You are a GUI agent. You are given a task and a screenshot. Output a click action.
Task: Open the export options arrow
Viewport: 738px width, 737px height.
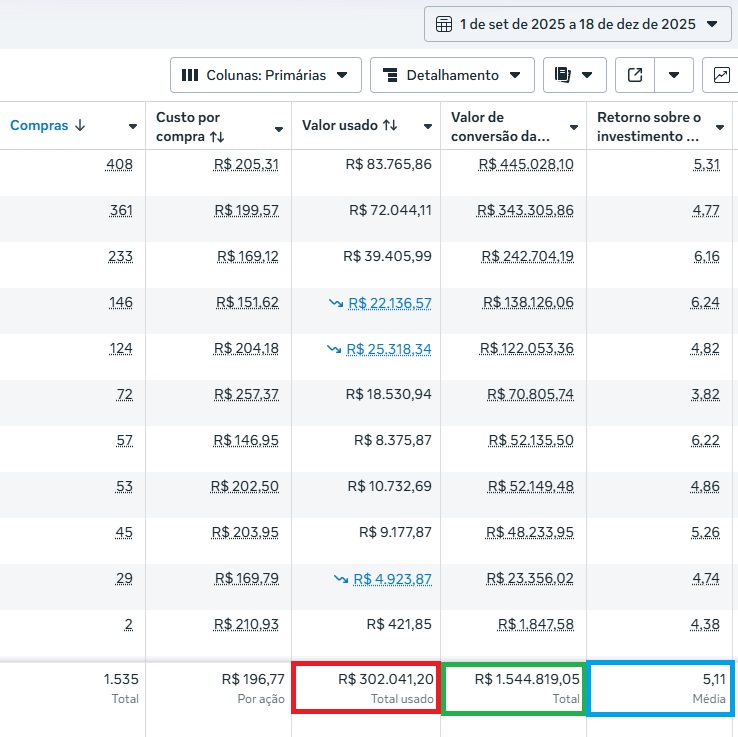click(675, 75)
